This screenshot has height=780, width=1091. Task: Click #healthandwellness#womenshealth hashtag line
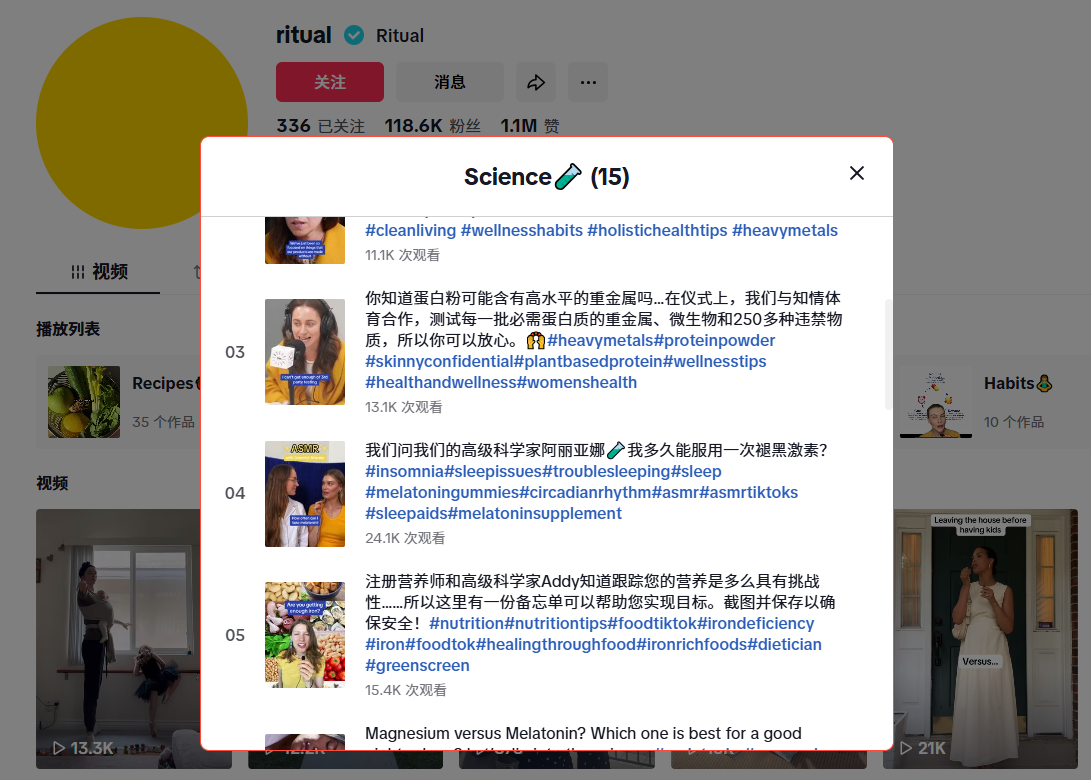pos(501,382)
